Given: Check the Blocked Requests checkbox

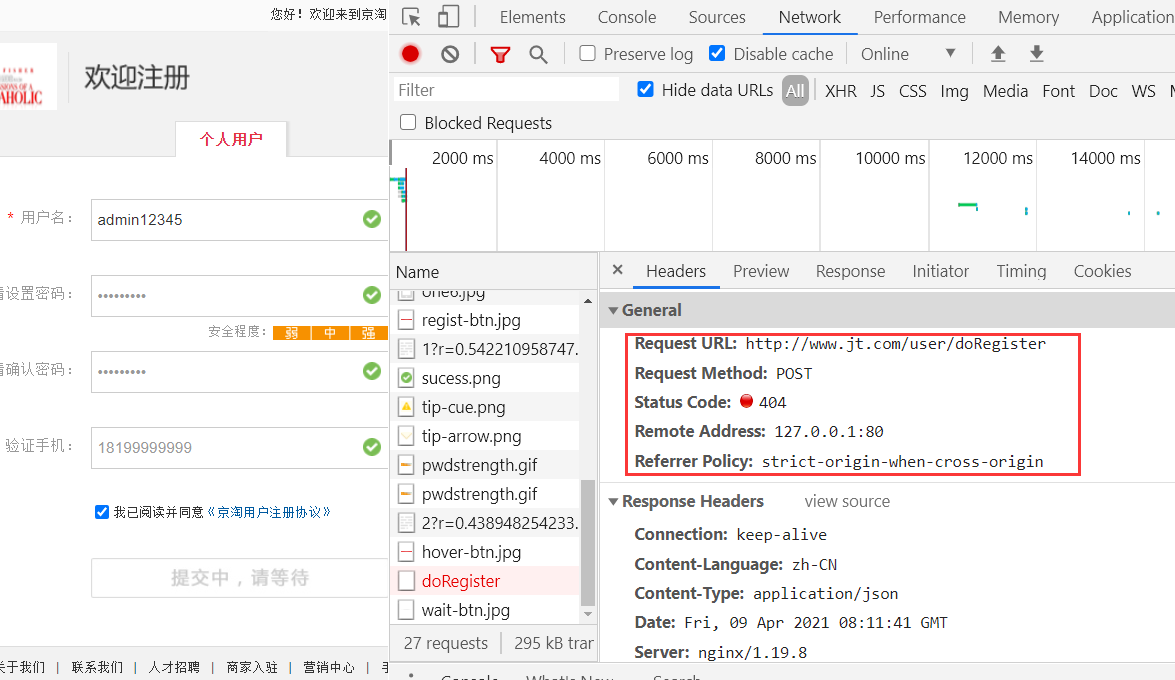Looking at the screenshot, I should coord(408,122).
